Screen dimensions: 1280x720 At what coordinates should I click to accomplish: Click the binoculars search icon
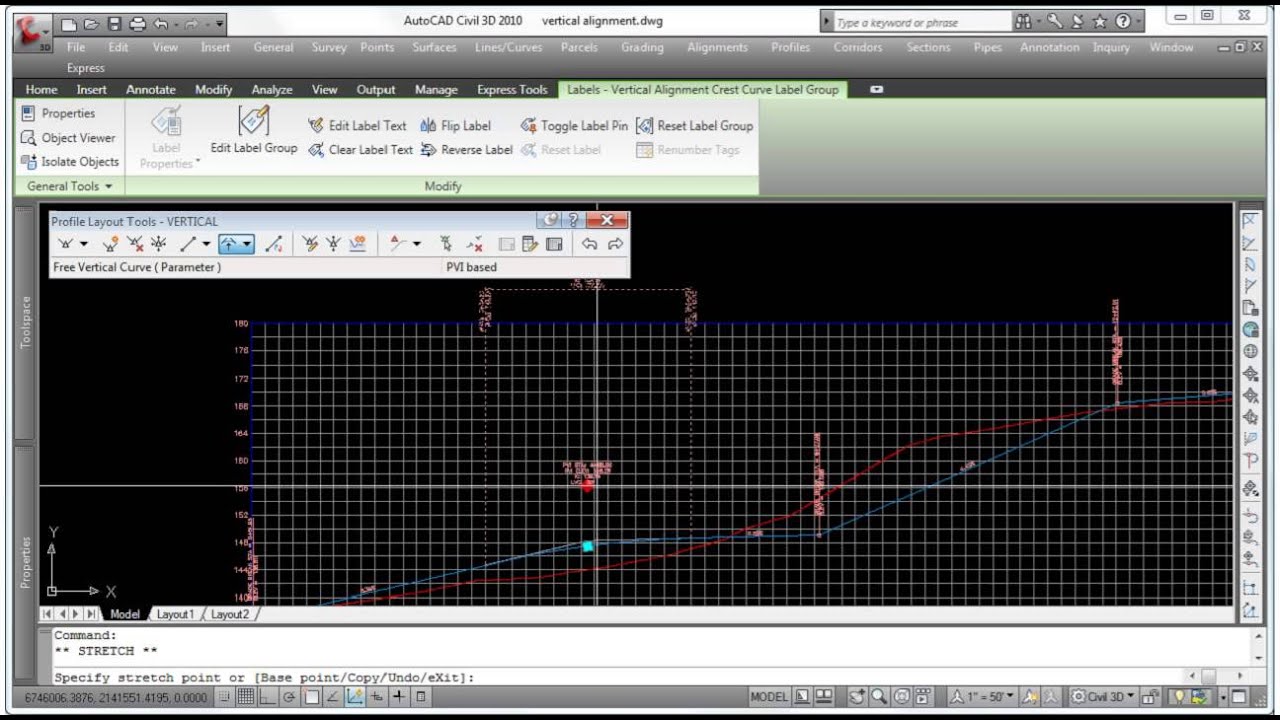[1023, 21]
